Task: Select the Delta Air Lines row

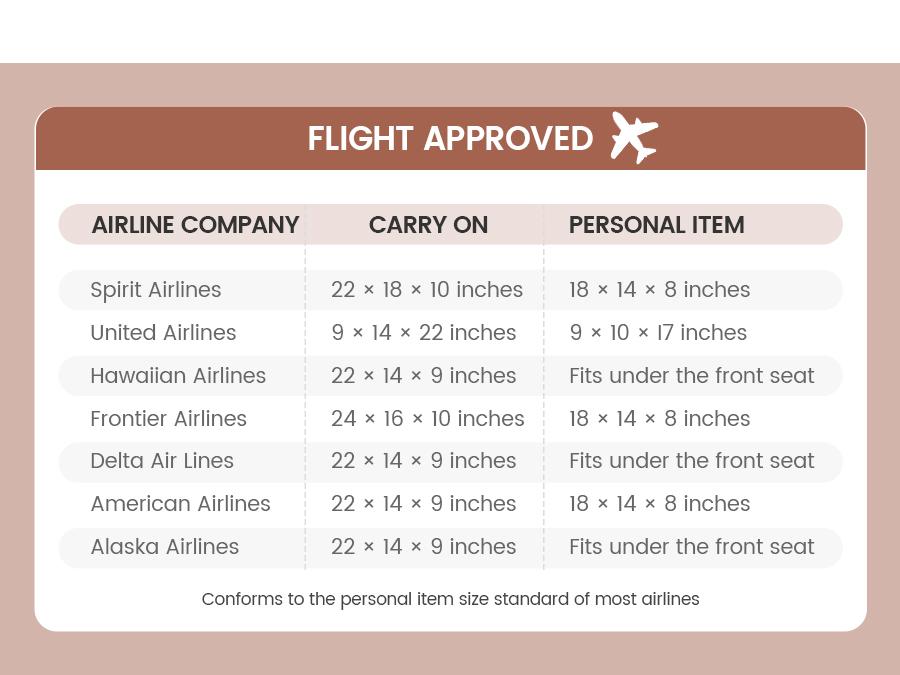Action: [x=162, y=461]
